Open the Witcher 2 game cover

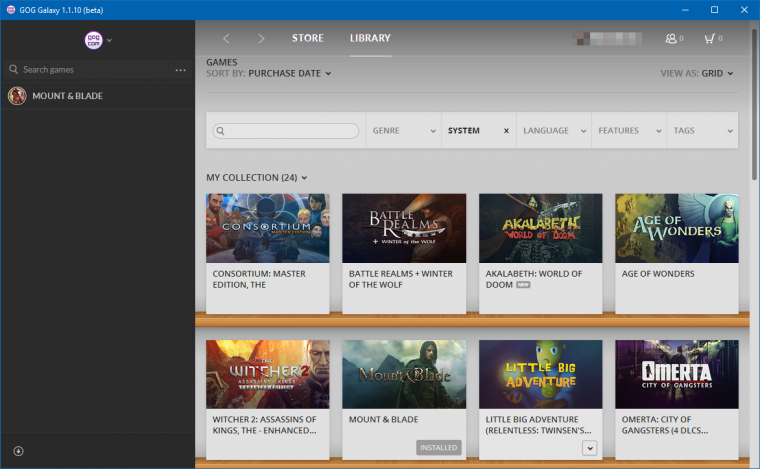pyautogui.click(x=268, y=374)
